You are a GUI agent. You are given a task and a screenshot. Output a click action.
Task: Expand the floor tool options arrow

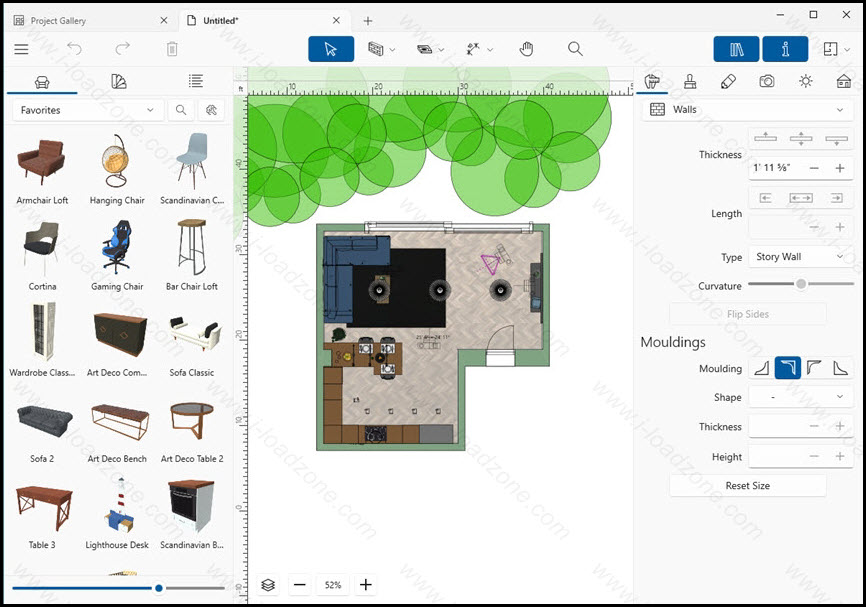coord(441,50)
